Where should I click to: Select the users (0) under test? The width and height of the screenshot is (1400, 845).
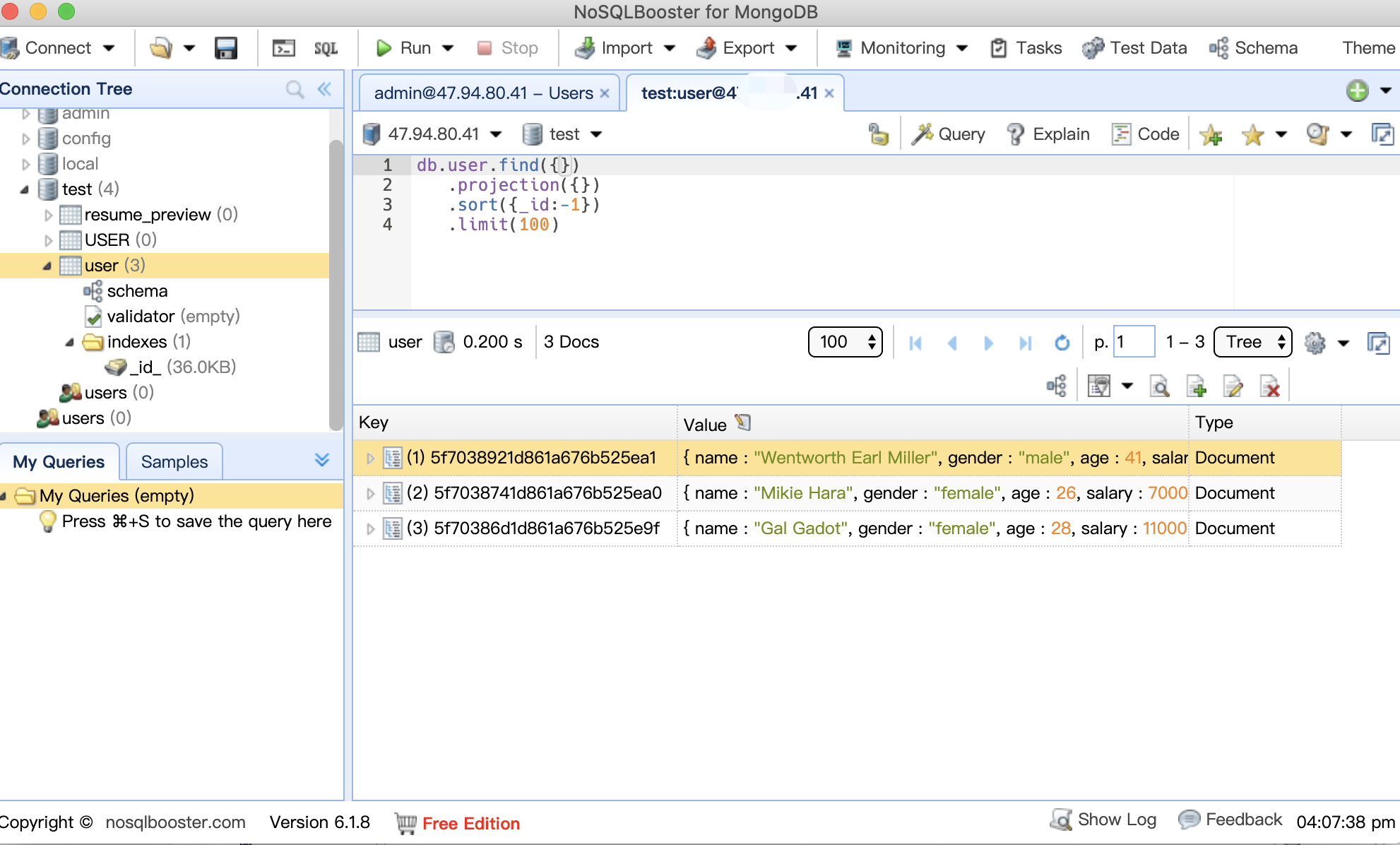click(107, 393)
